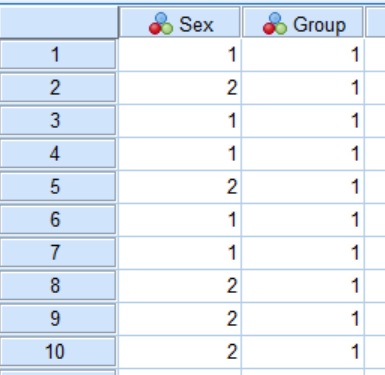The height and width of the screenshot is (375, 385).
Task: Click the Sex cell in row 2
Action: pos(180,87)
